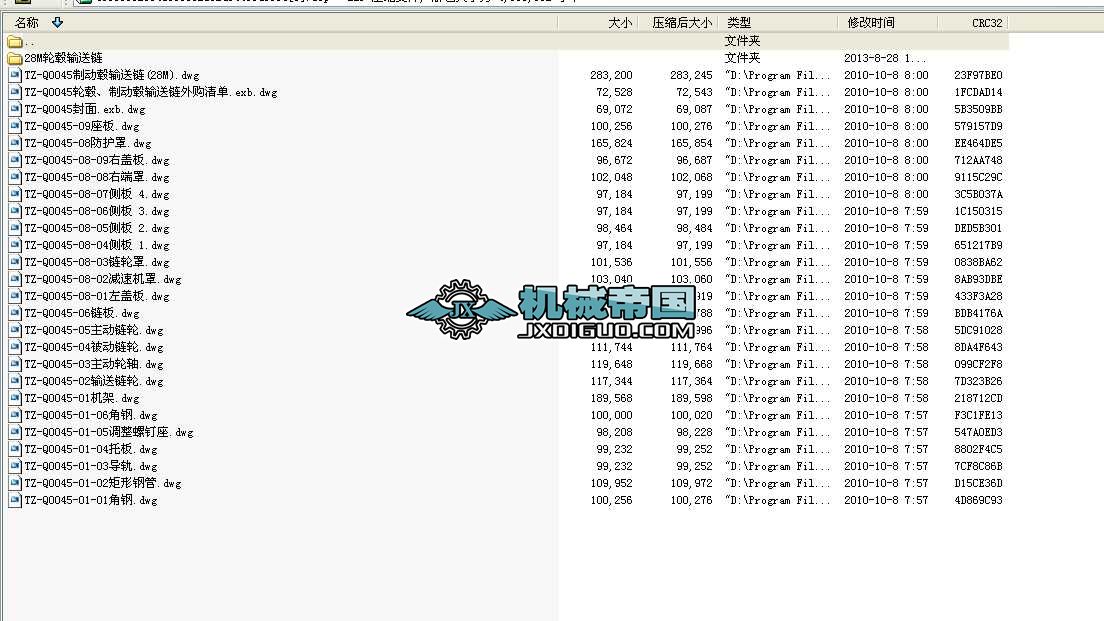This screenshot has height=621, width=1104.
Task: Select icon of TZ-Q0045-08防护罩.dwg
Action: coord(15,143)
